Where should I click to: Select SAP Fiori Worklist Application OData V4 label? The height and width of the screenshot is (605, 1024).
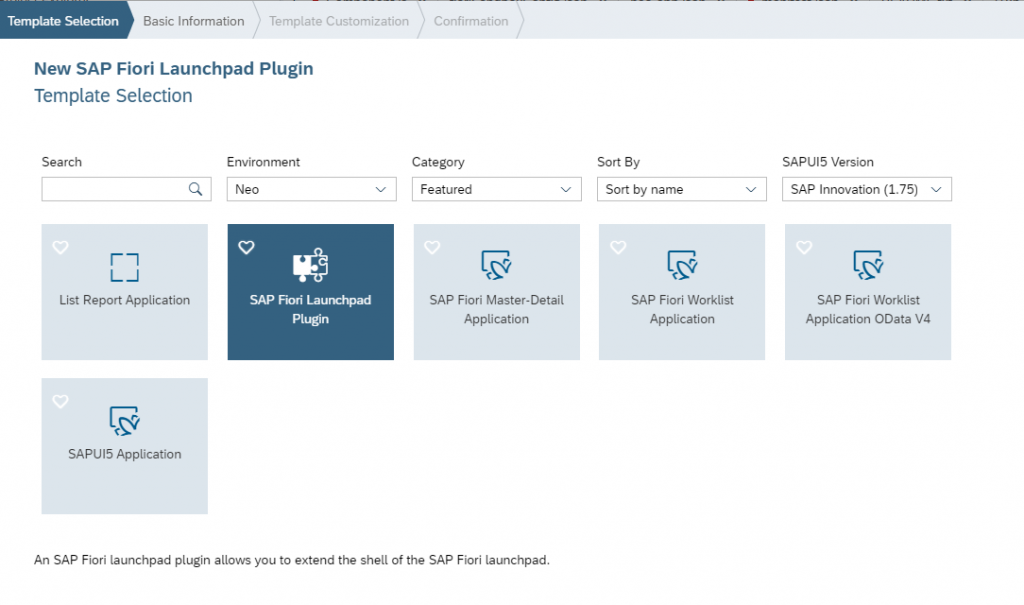click(x=868, y=309)
